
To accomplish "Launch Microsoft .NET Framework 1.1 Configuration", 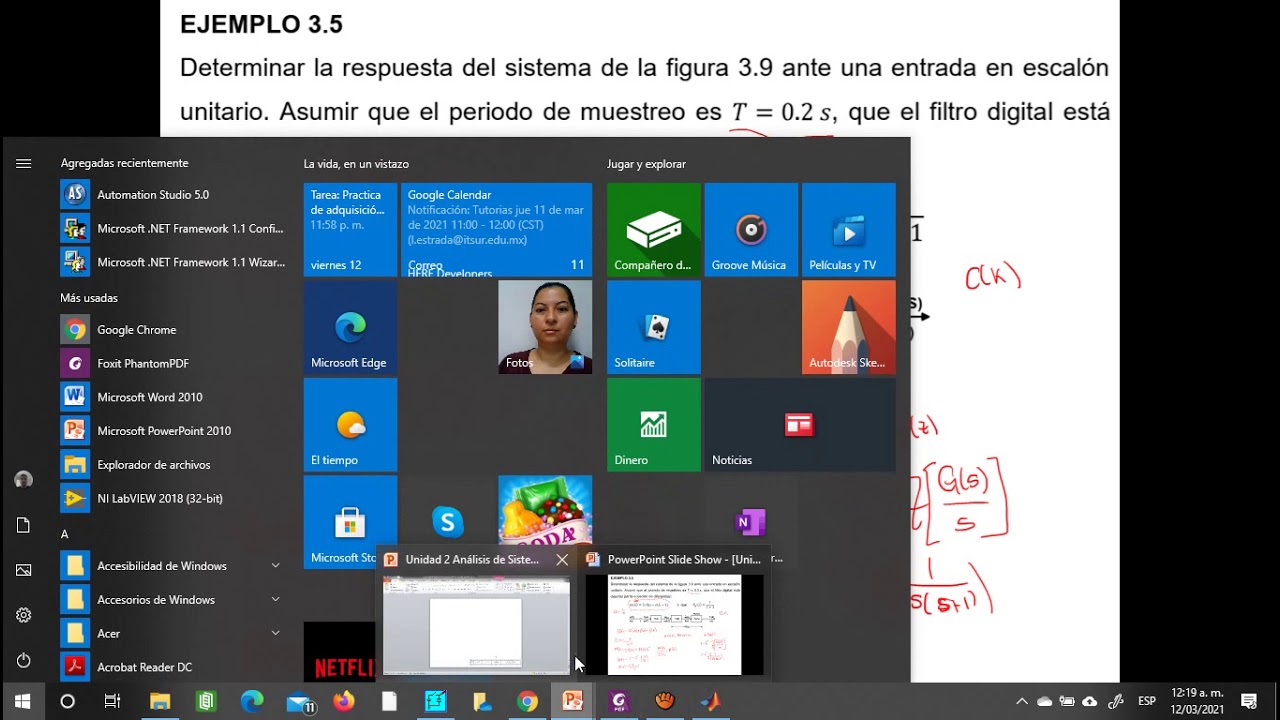I will [172, 228].
